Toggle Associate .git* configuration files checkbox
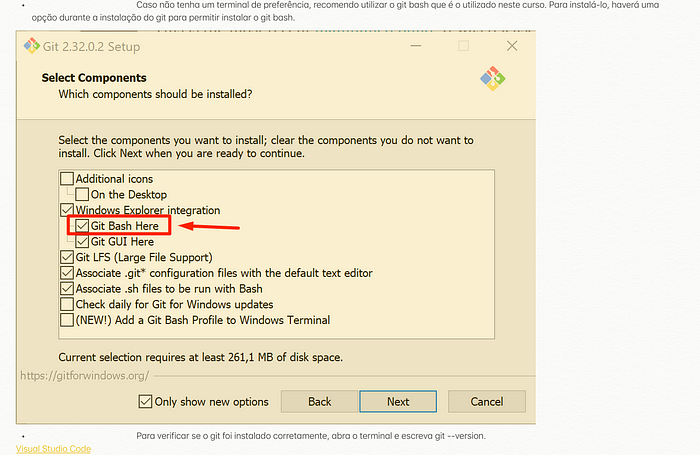Viewport: 700px width, 455px height. 67,273
